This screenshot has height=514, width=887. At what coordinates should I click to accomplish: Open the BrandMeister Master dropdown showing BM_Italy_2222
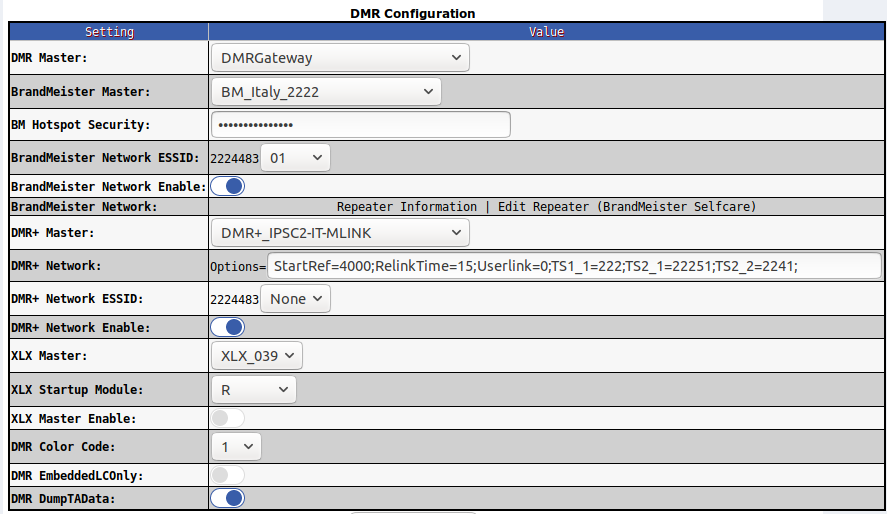(x=326, y=92)
